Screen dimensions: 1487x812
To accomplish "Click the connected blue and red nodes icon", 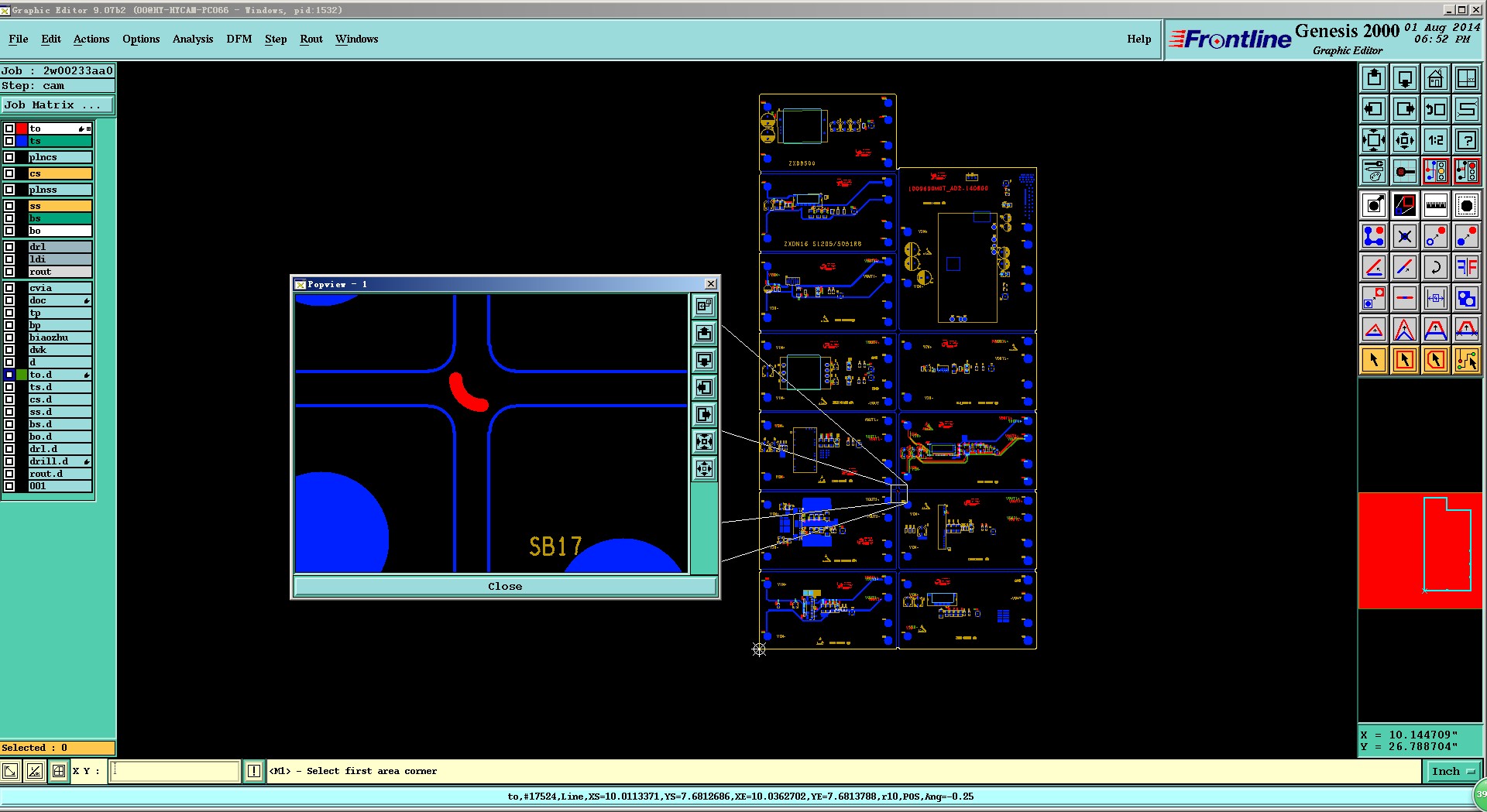I will coord(1374,236).
